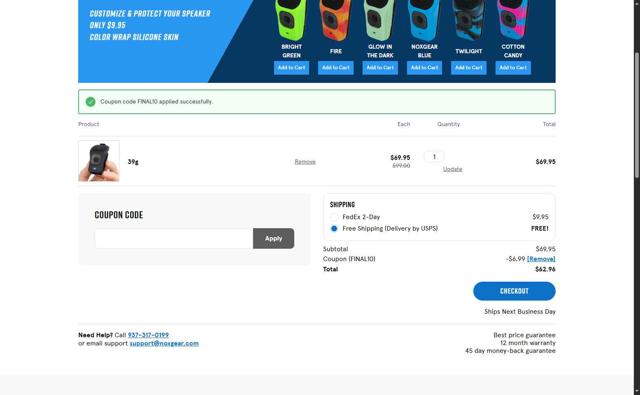Select FedEx 2-Day shipping option
The width and height of the screenshot is (640, 395).
coord(334,217)
